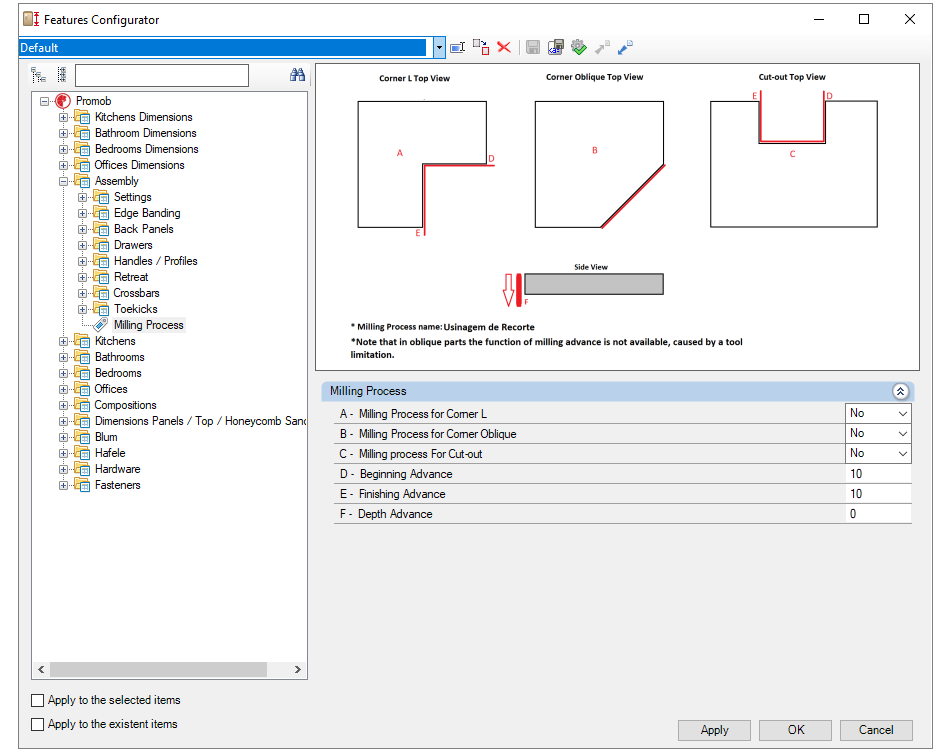Click the duplicate configuration icon
Viewport: 944px width, 754px height.
[x=480, y=48]
